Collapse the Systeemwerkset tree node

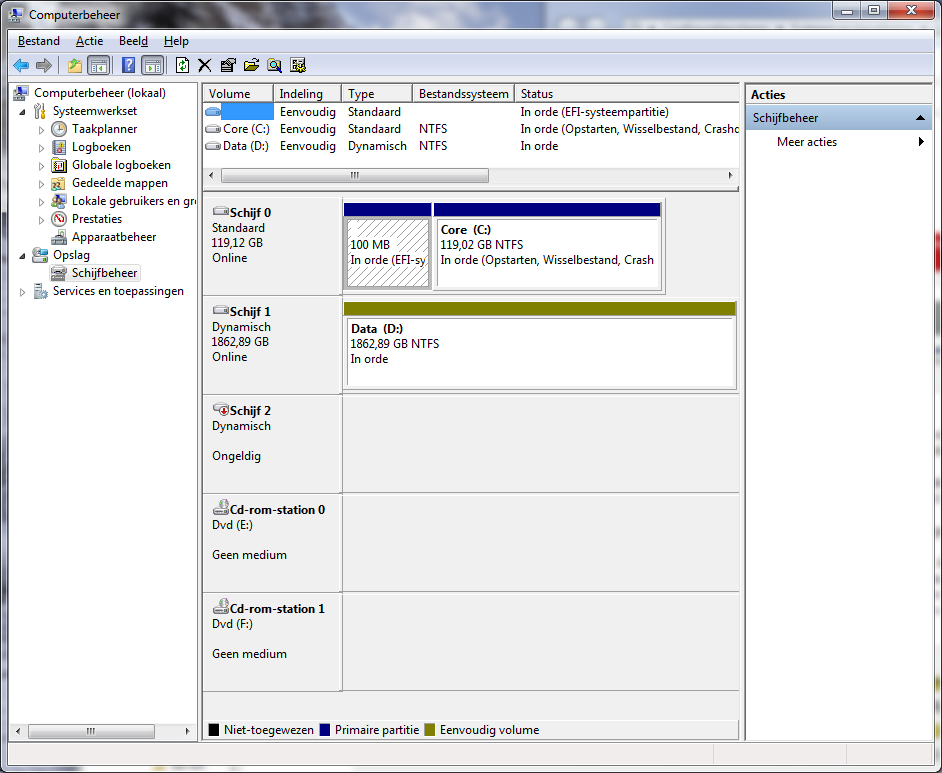coord(23,111)
